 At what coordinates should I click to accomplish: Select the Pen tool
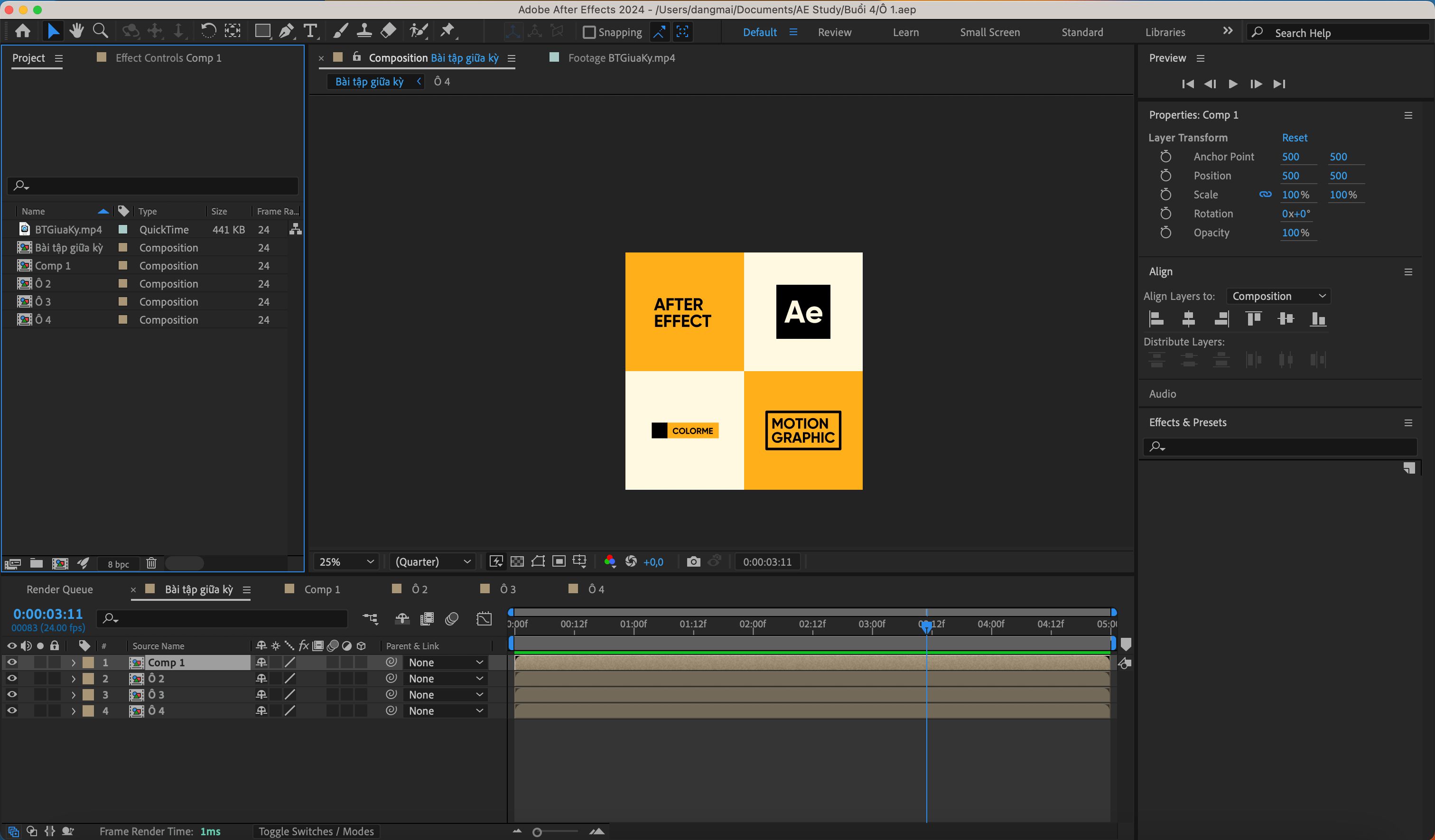point(287,31)
